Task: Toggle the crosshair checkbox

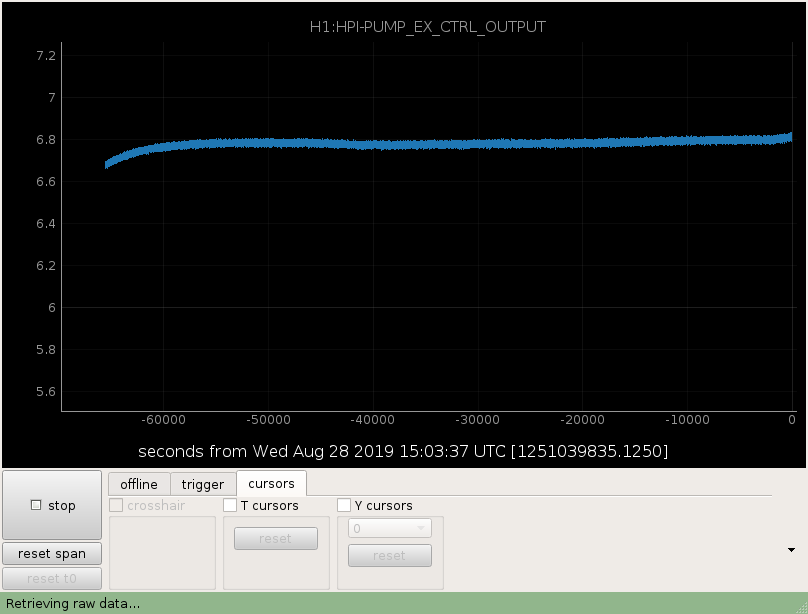Action: point(116,505)
